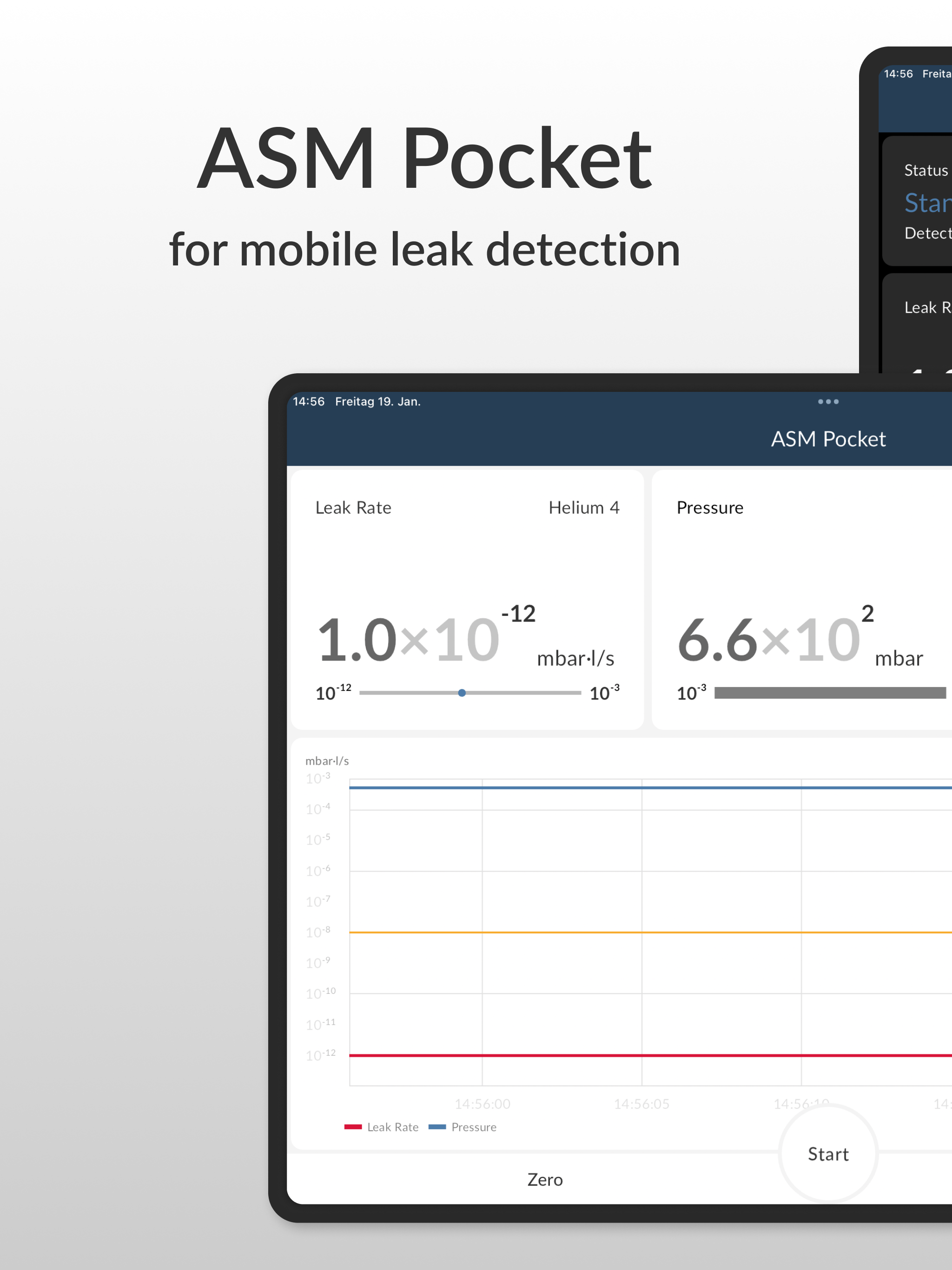952x1270 pixels.
Task: Click the blue handle on leak rate slider
Action: 462,693
